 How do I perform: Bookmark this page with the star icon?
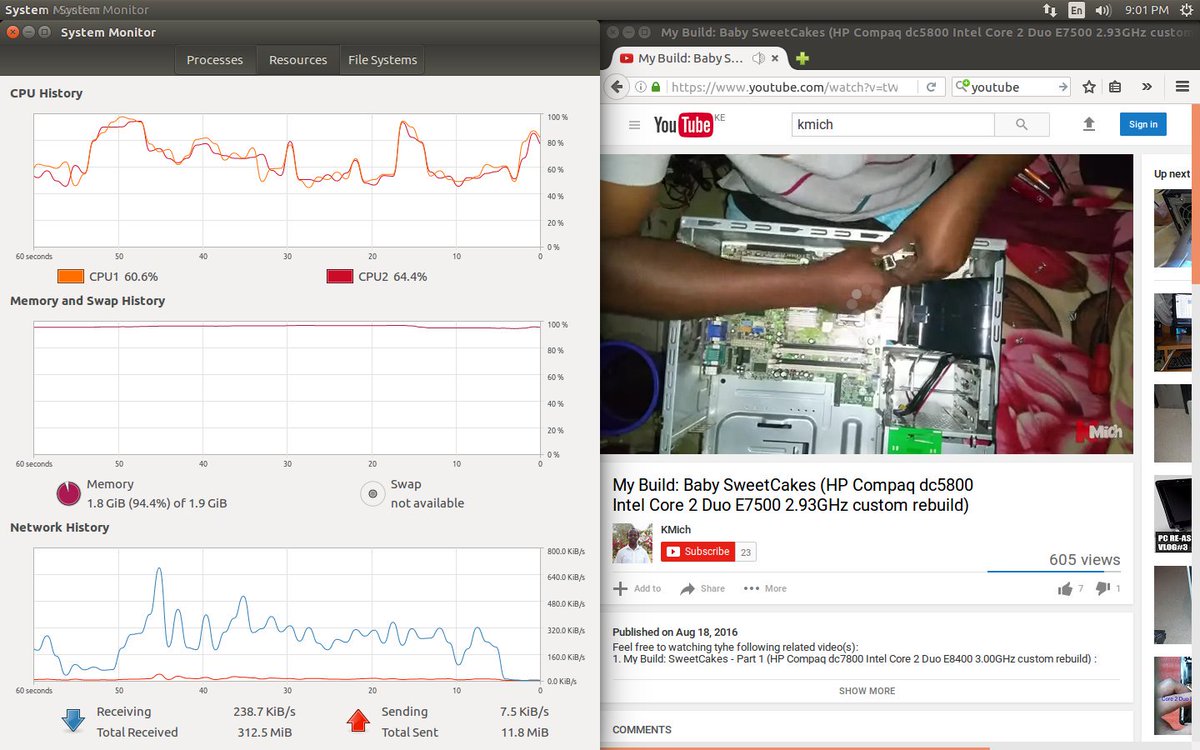pyautogui.click(x=1089, y=87)
